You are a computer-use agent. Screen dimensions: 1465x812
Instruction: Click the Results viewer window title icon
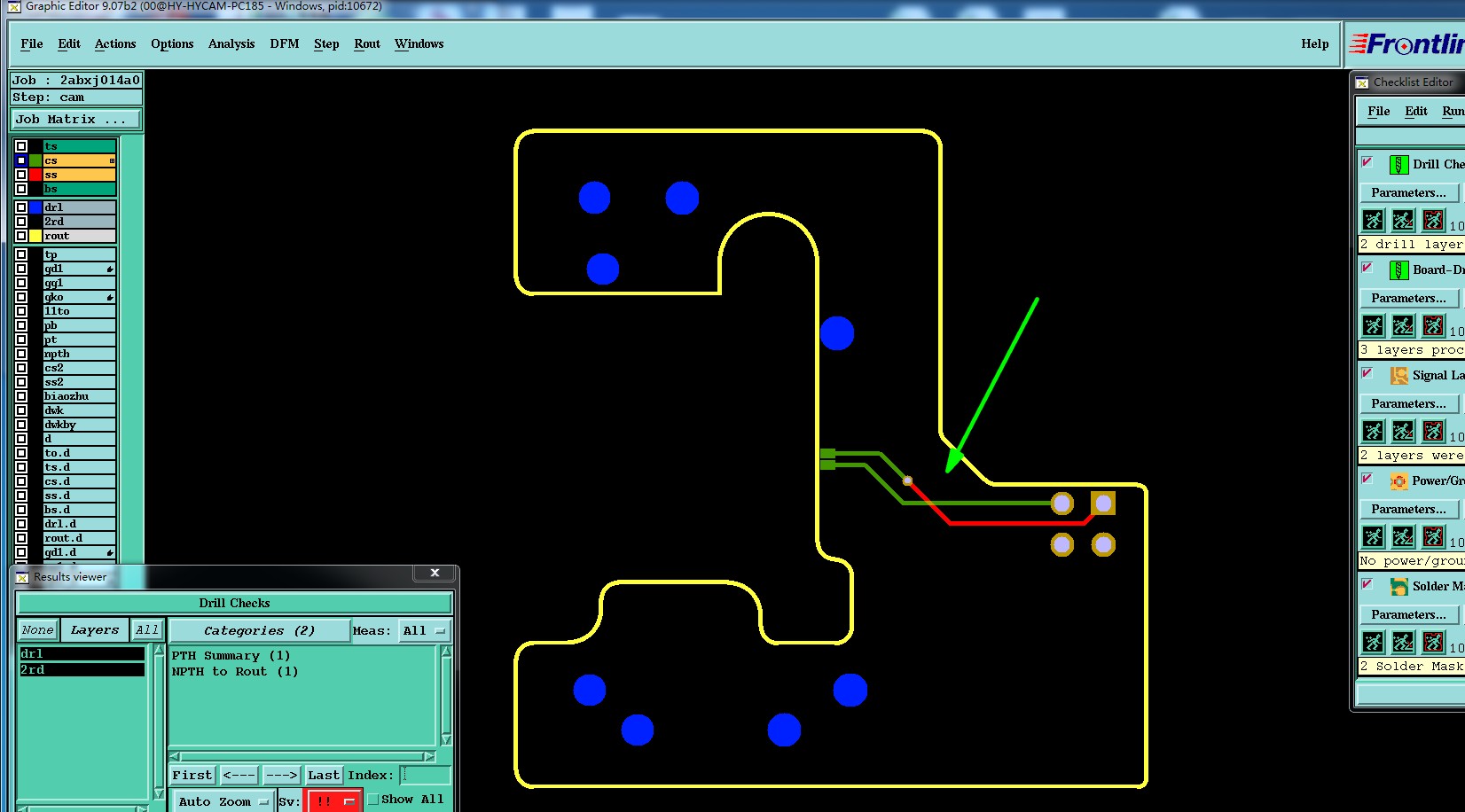(x=22, y=577)
